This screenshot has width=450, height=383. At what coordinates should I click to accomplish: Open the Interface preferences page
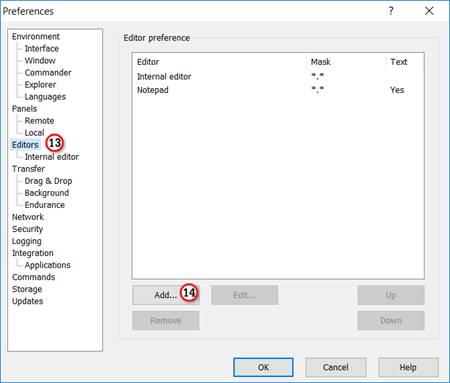[x=42, y=48]
